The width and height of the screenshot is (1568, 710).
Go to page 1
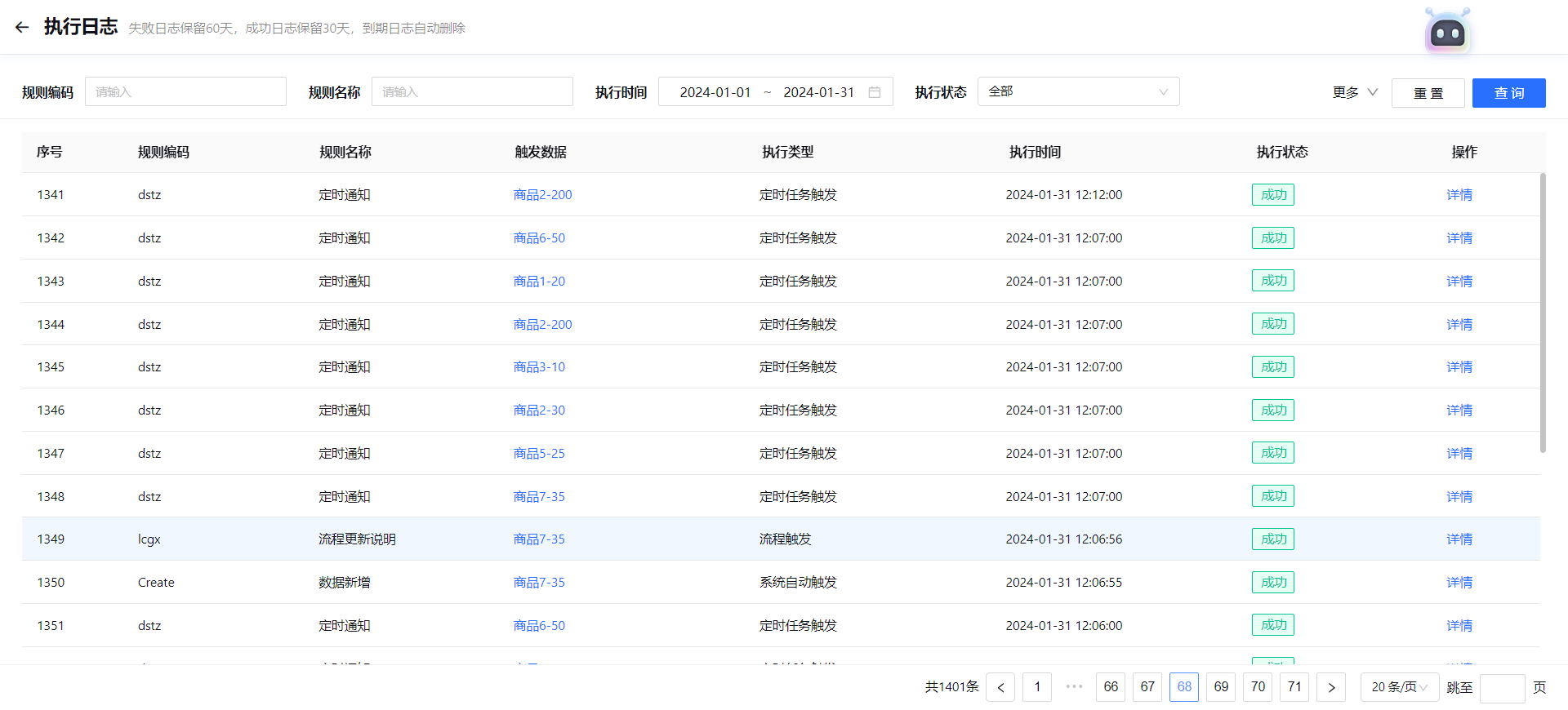(1037, 687)
